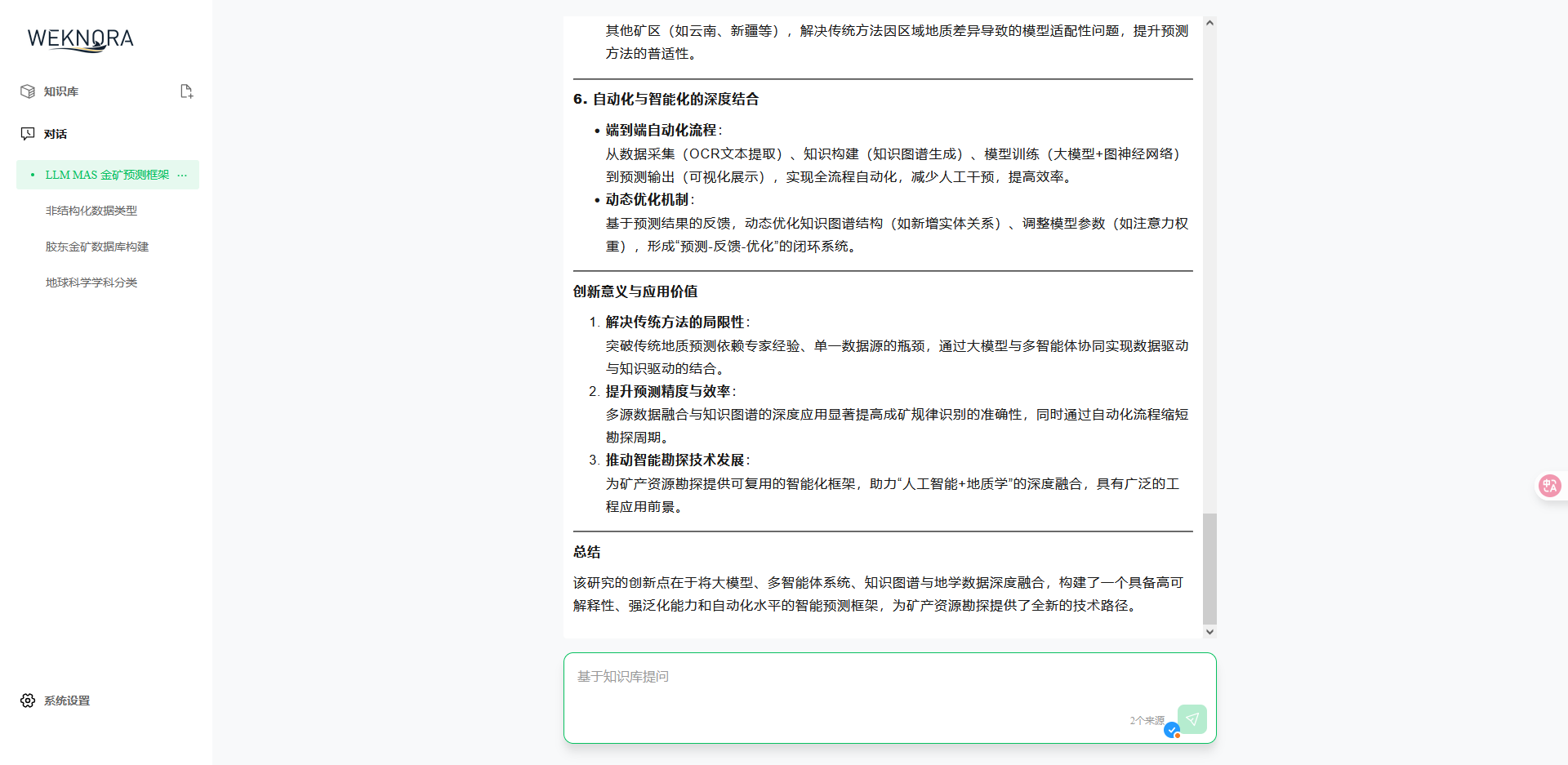The height and width of the screenshot is (765, 1568).
Task: Expand the 2个来源 sources list
Action: click(1147, 719)
